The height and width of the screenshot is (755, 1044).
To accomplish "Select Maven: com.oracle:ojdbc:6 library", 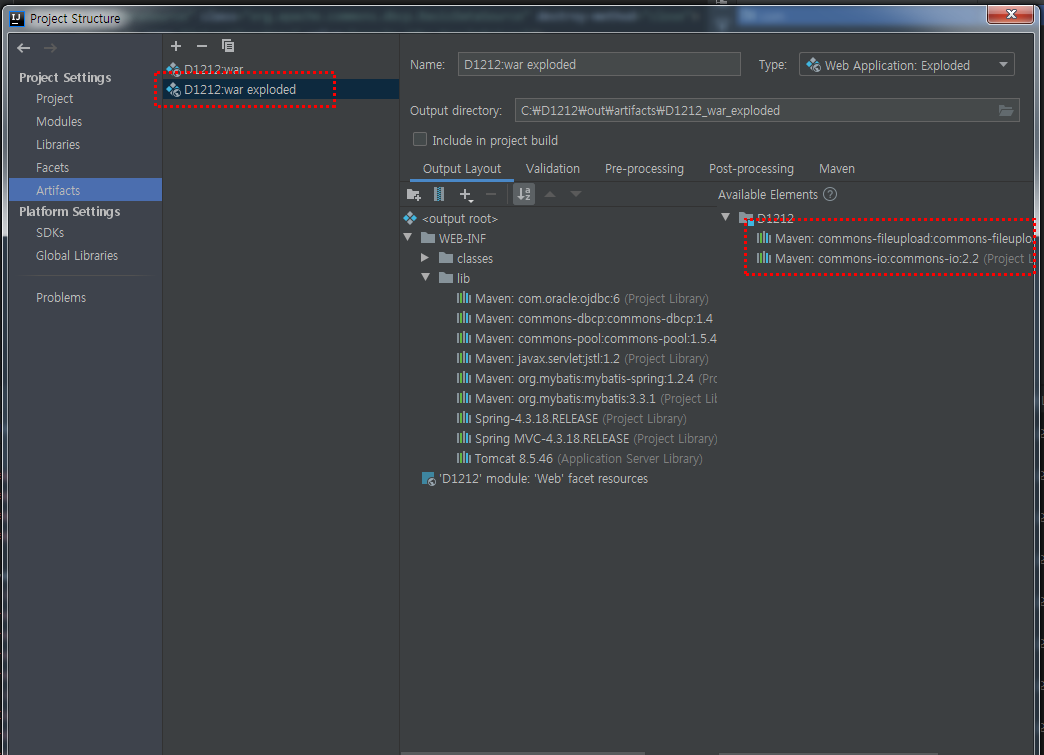I will pos(583,298).
